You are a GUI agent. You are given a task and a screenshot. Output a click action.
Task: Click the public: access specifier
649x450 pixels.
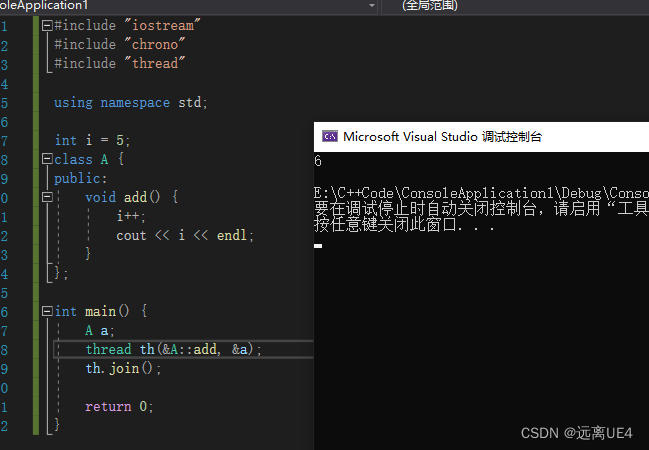tap(80, 178)
